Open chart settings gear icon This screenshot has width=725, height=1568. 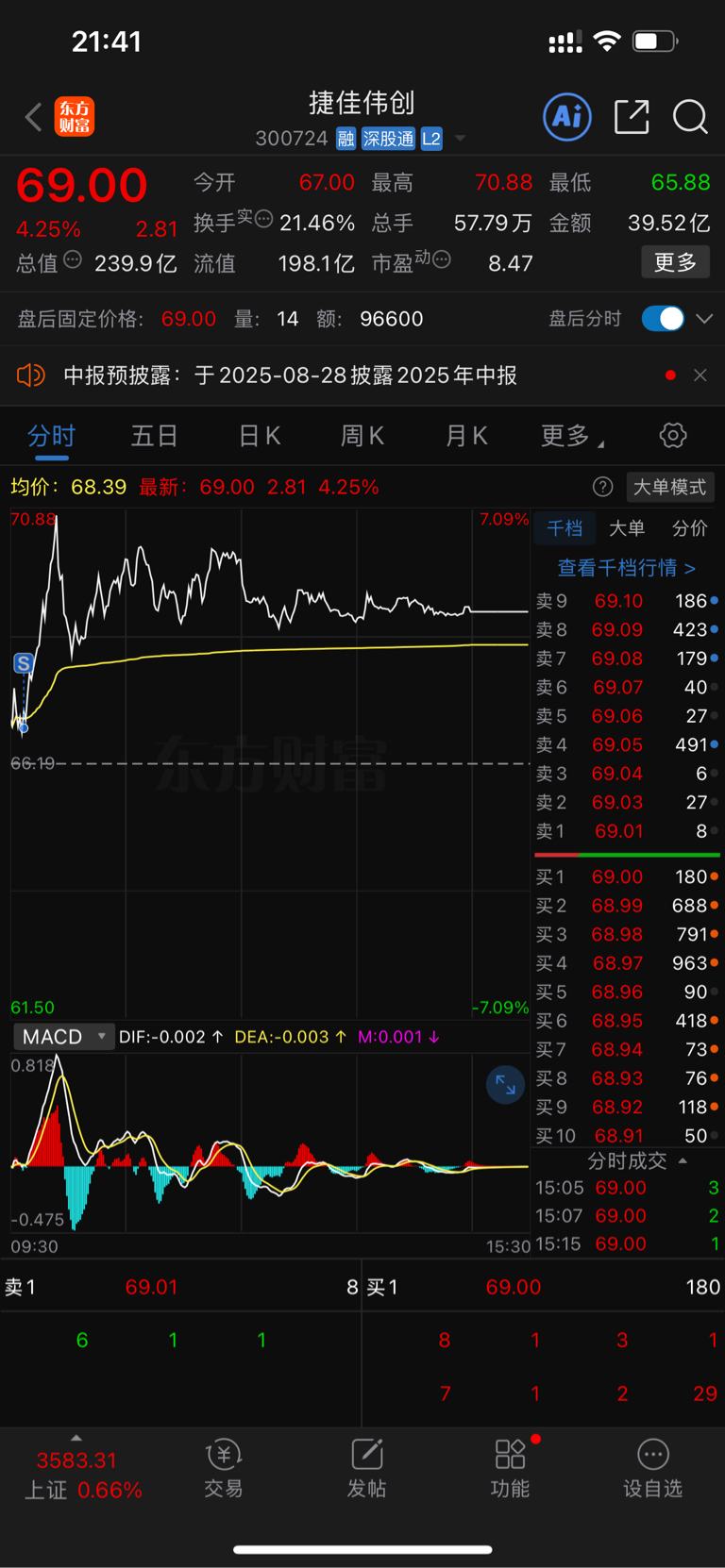point(672,436)
